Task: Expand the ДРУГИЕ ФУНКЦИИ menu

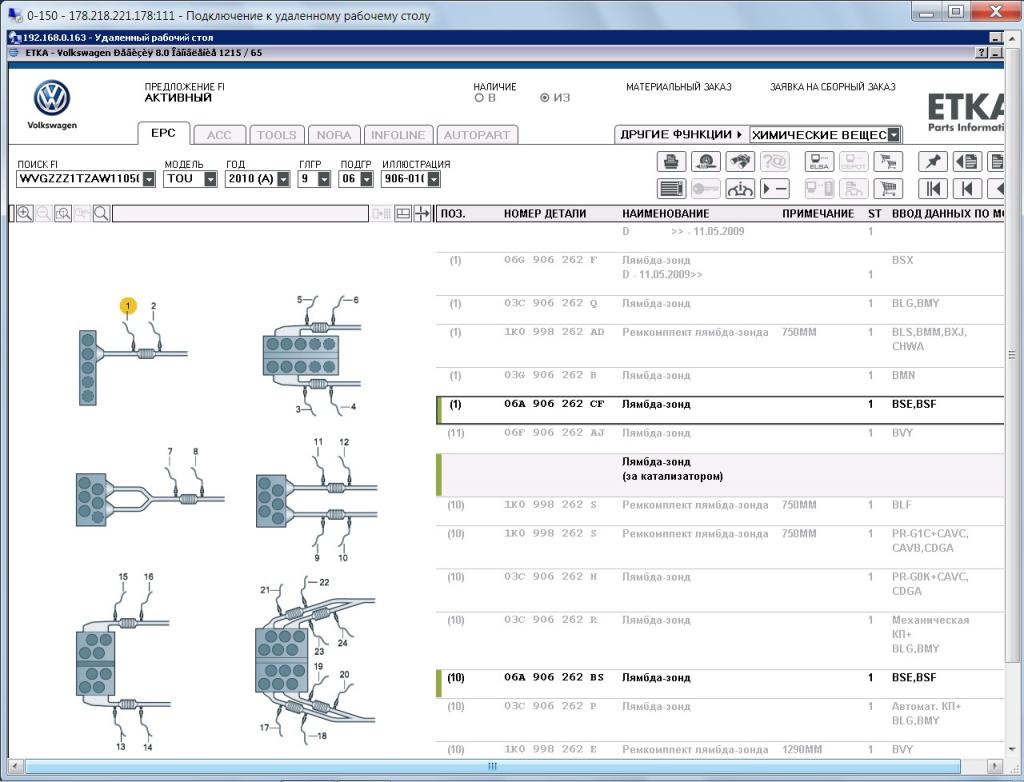Action: pyautogui.click(x=681, y=135)
